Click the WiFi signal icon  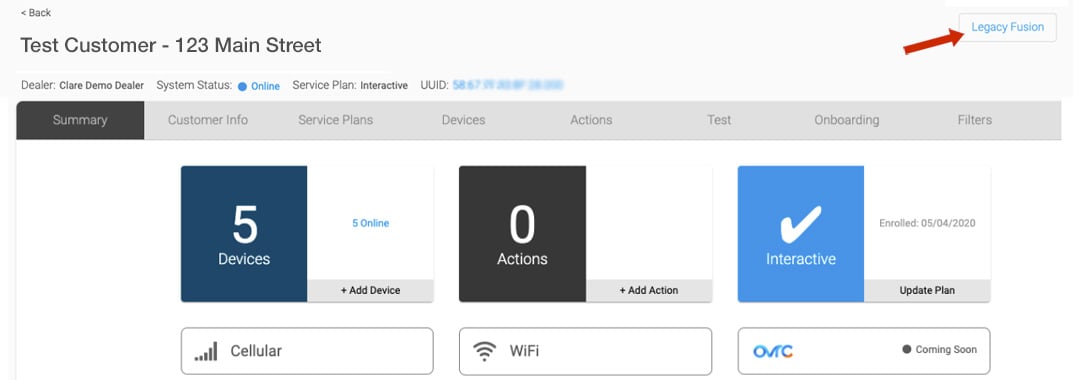point(484,351)
